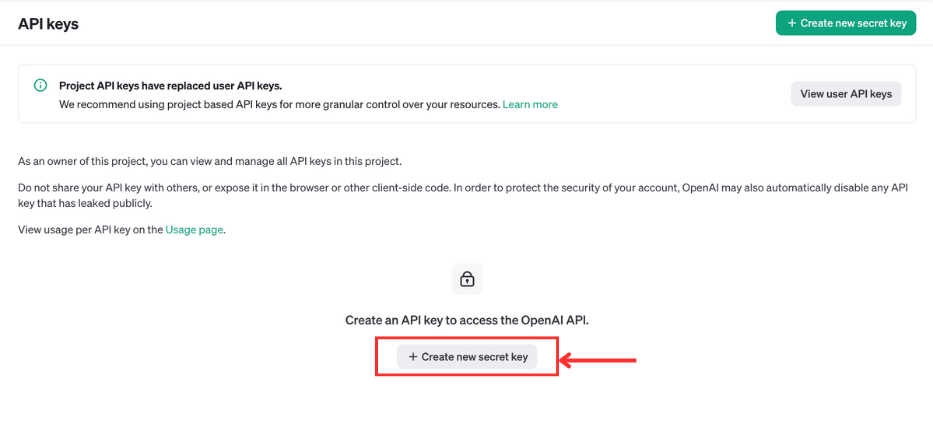Click the lock icon above the prompt
Viewport: 933px width, 431px height.
click(x=467, y=279)
